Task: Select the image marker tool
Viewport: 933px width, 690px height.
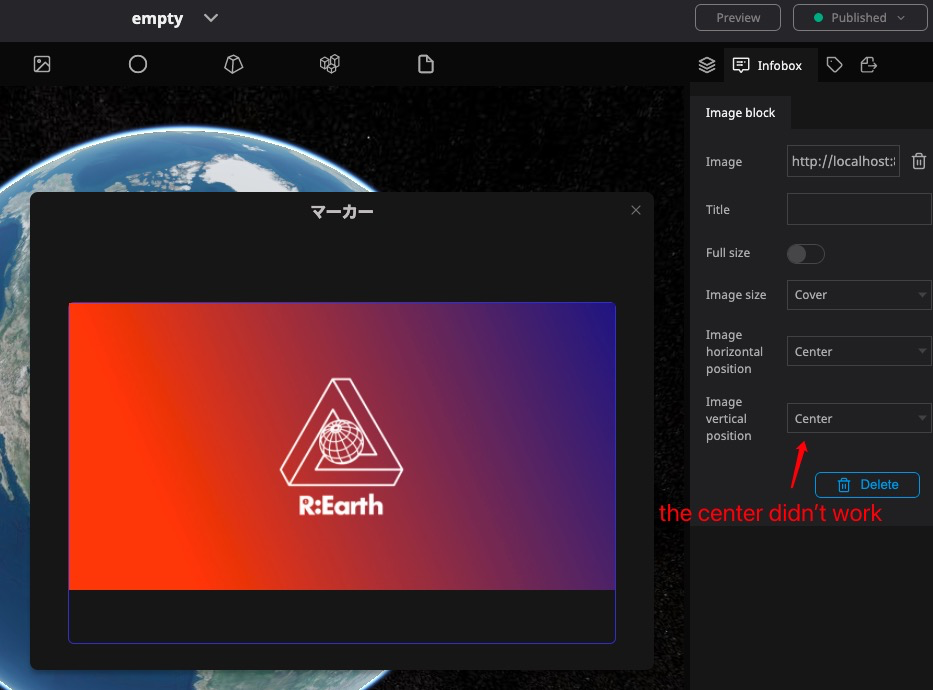Action: pyautogui.click(x=41, y=64)
